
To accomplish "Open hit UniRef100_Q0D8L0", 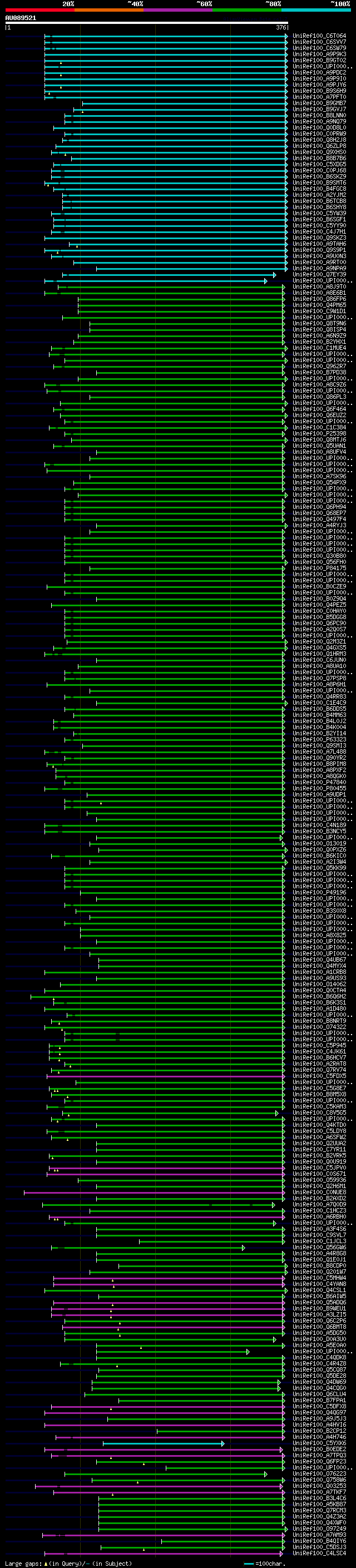I will pyautogui.click(x=319, y=128).
